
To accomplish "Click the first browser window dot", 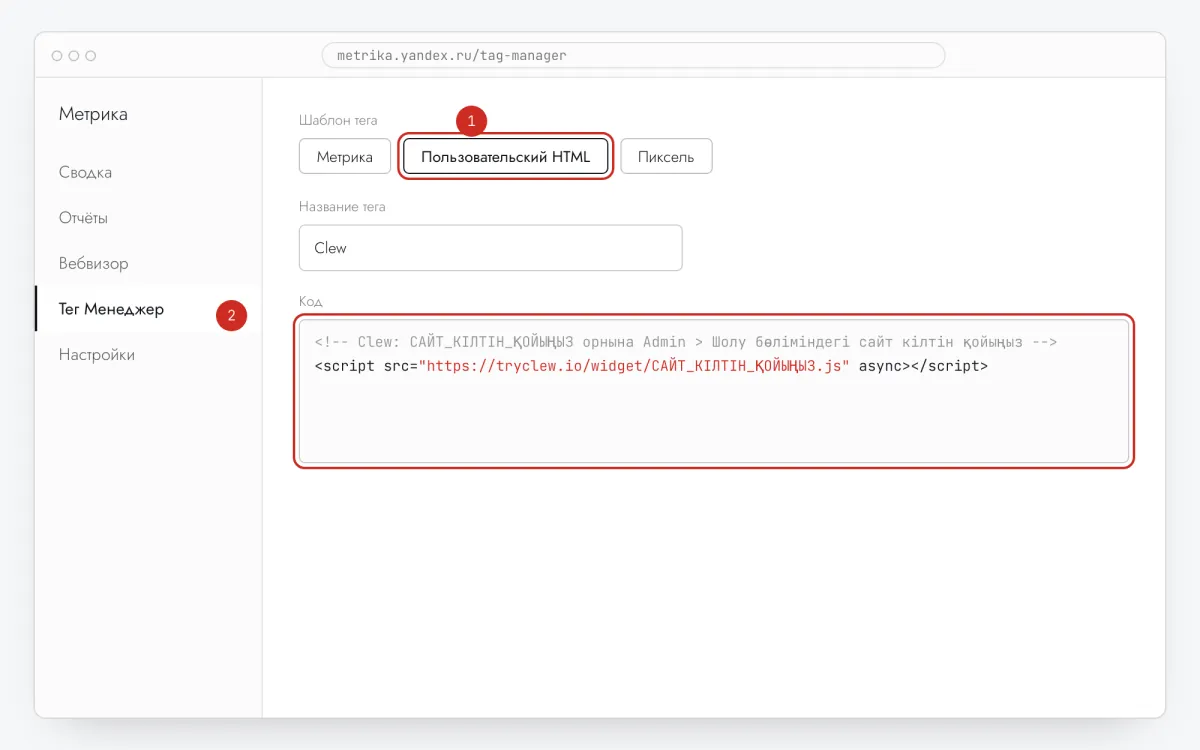I will point(57,56).
